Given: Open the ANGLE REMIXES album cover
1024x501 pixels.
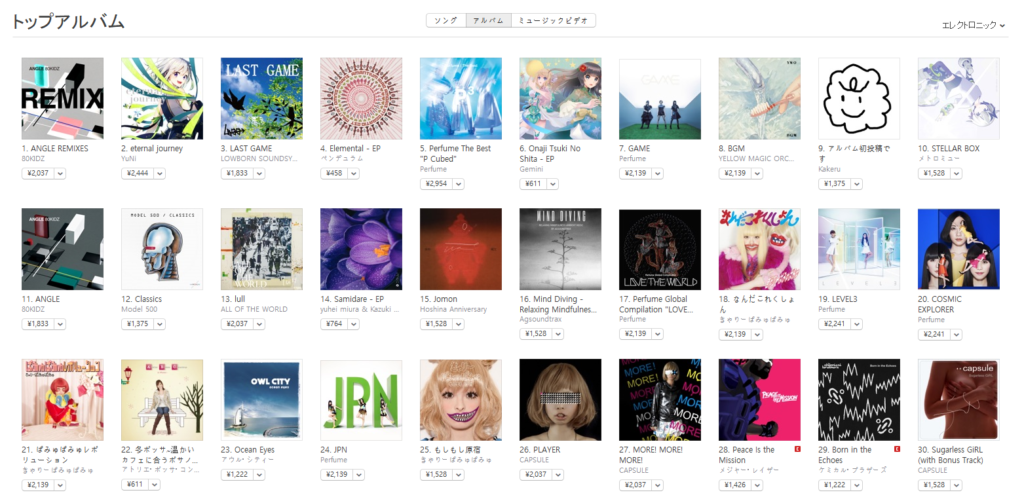Looking at the screenshot, I should coord(62,99).
